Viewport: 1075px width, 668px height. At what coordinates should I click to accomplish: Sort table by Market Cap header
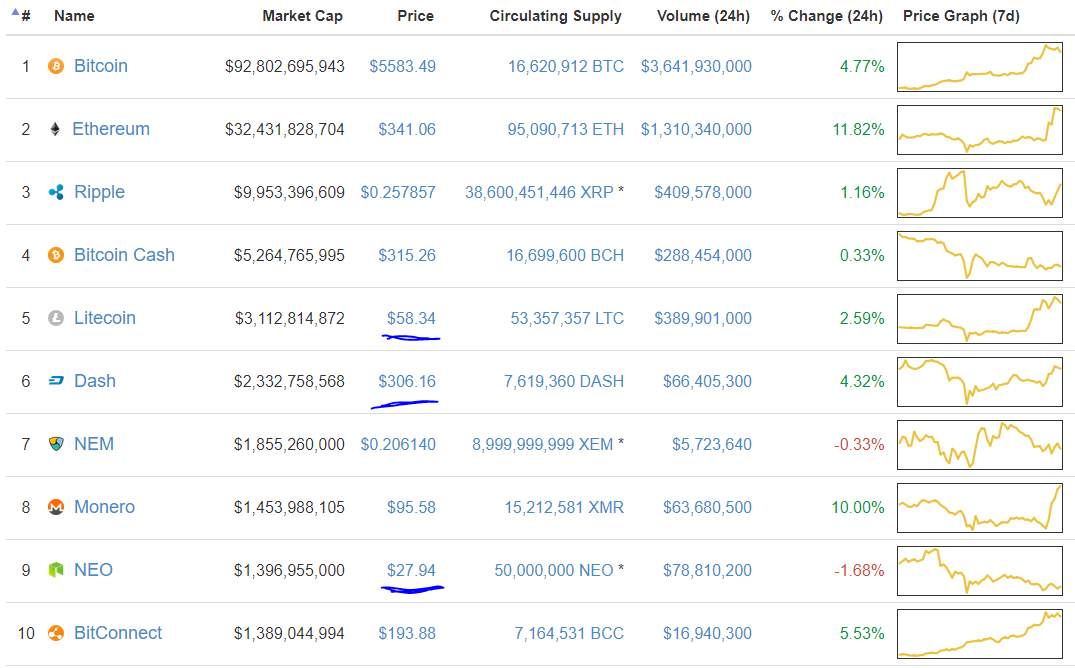click(x=302, y=16)
